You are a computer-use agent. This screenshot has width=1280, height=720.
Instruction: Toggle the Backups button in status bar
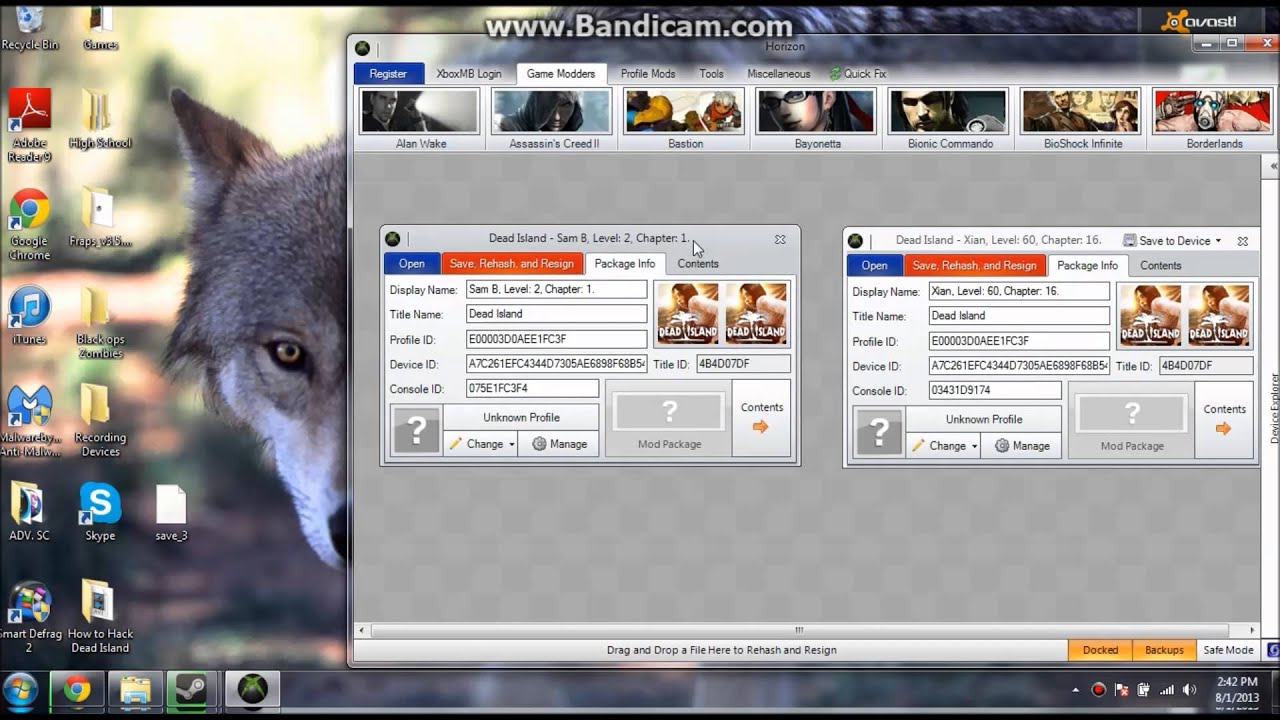(1164, 650)
